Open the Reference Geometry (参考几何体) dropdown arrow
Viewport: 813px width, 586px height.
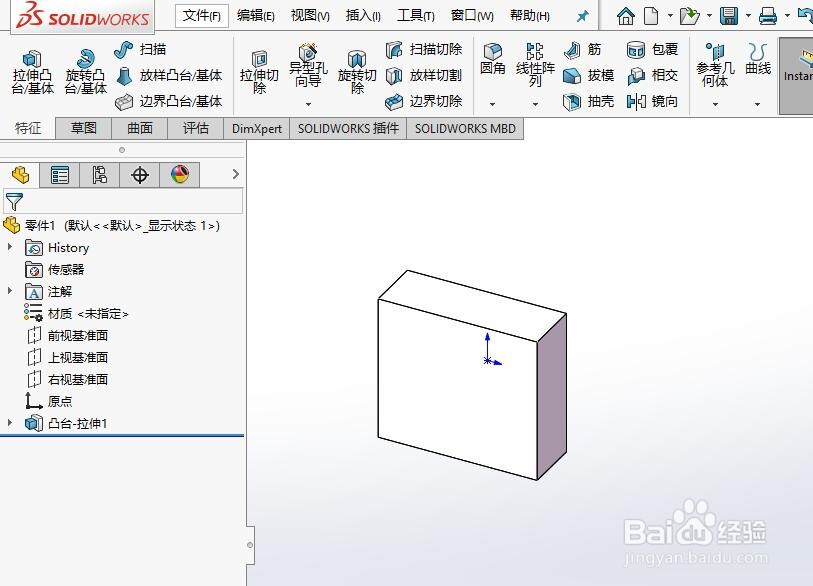tap(716, 104)
